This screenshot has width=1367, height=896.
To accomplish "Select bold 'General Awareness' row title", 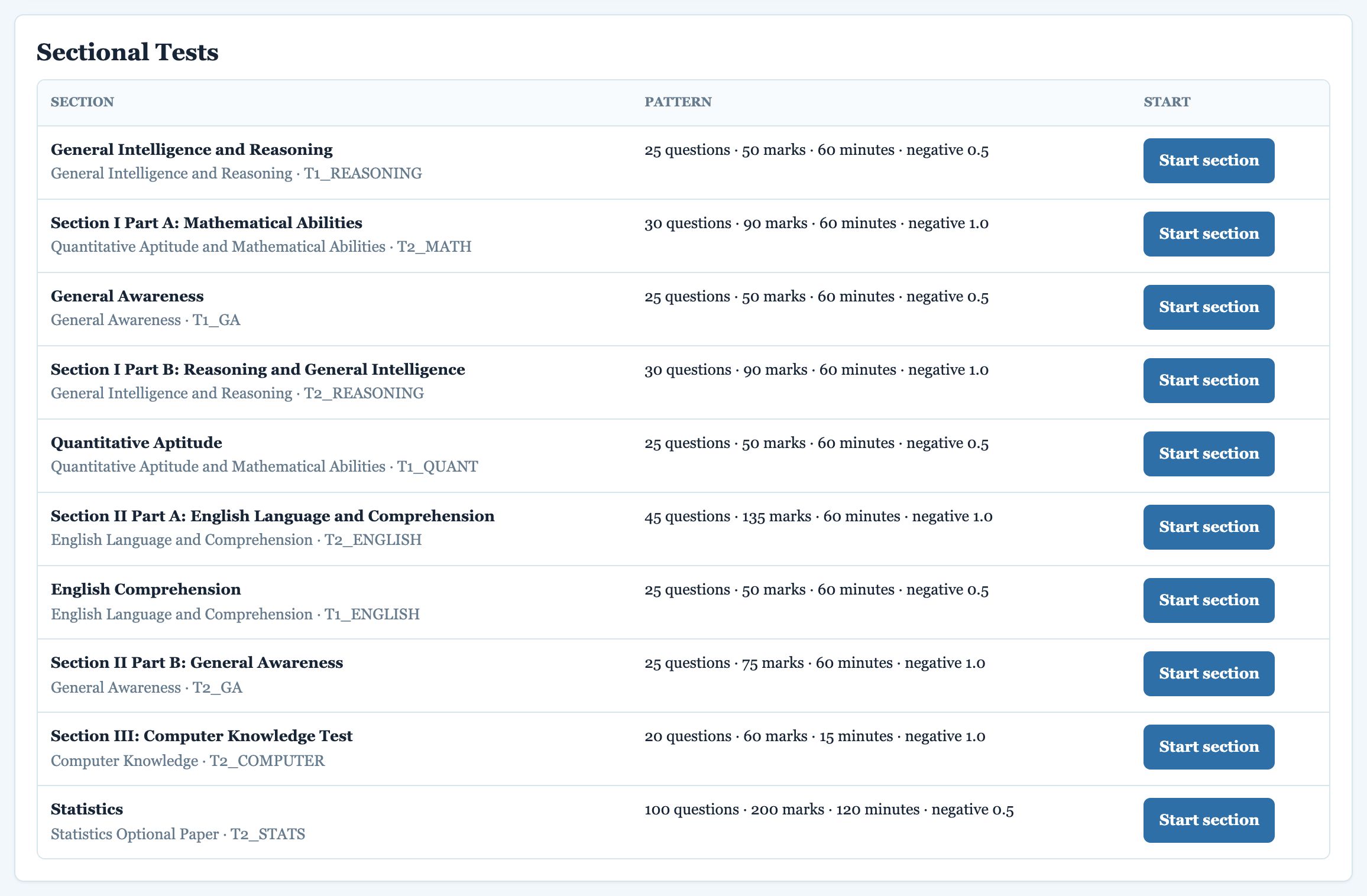I will tap(127, 296).
